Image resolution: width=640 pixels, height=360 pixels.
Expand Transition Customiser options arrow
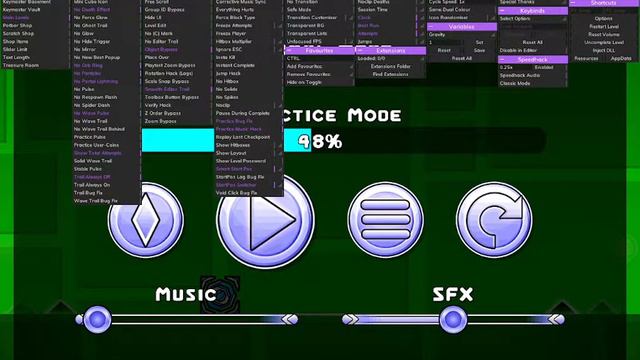[x=351, y=18]
